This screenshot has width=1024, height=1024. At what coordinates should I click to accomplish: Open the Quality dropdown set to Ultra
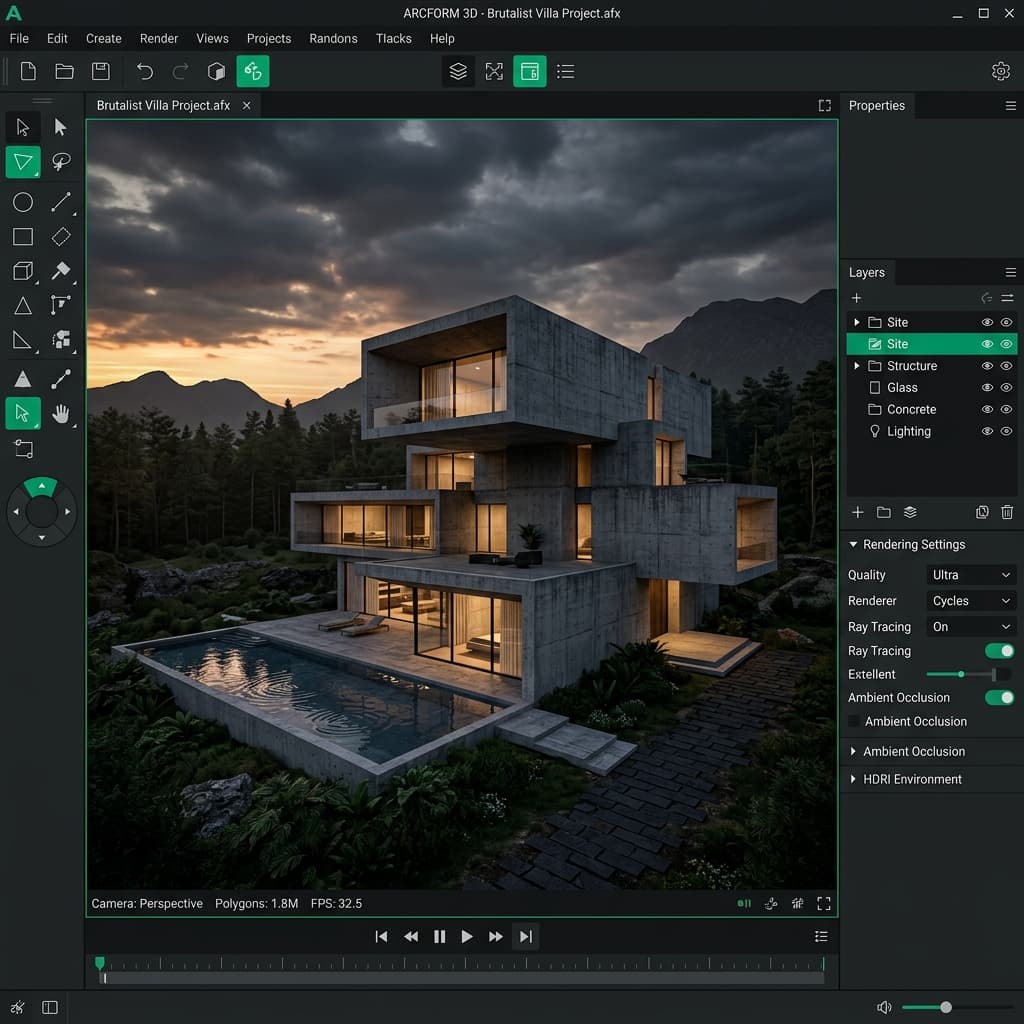click(969, 574)
